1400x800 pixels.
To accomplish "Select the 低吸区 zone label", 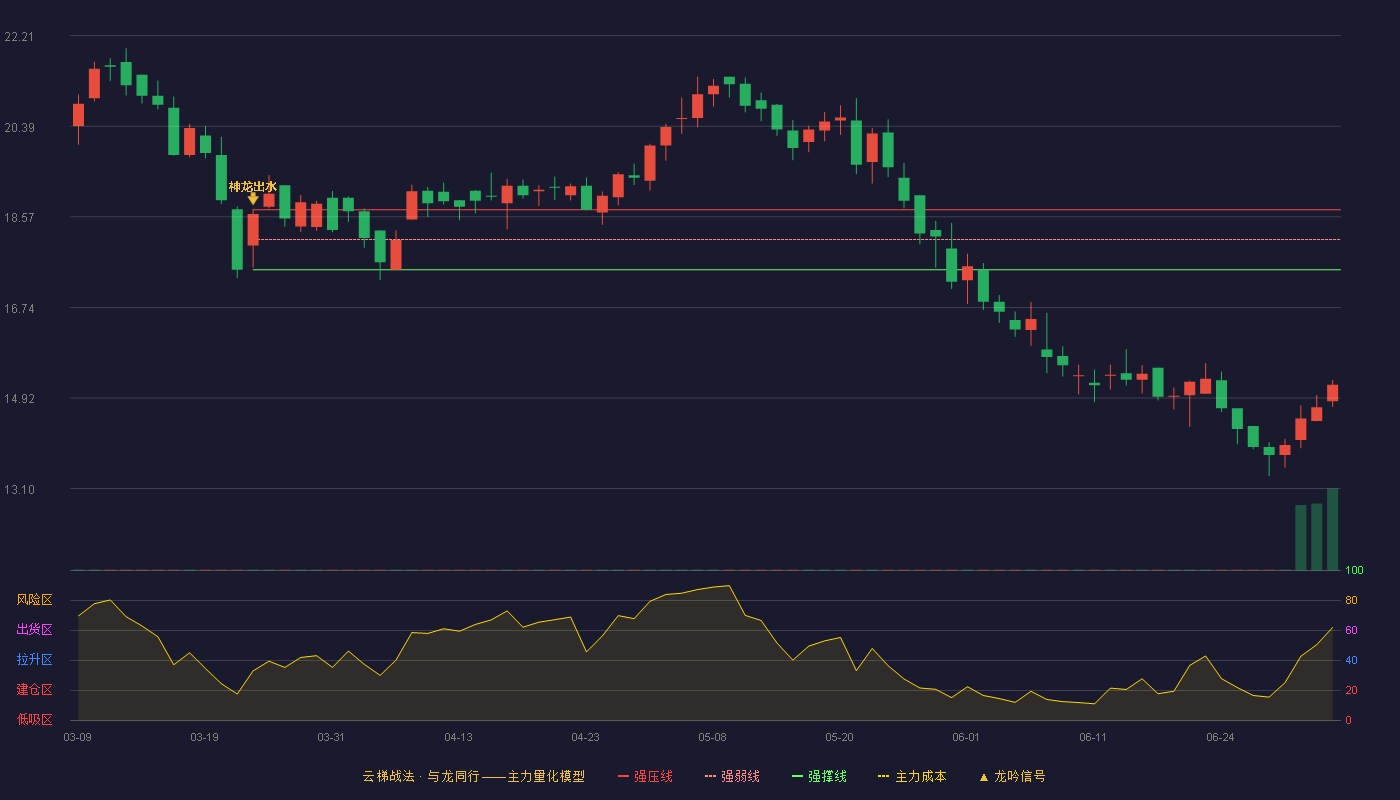I will [34, 719].
